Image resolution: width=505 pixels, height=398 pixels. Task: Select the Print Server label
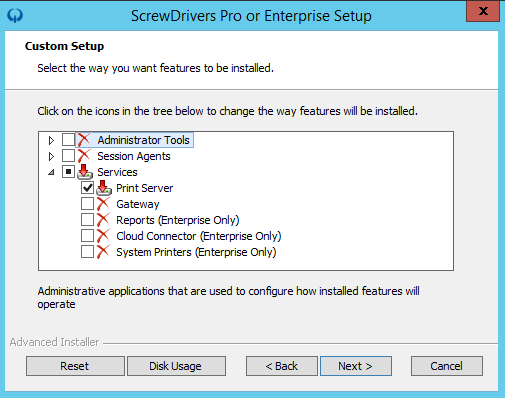(145, 188)
